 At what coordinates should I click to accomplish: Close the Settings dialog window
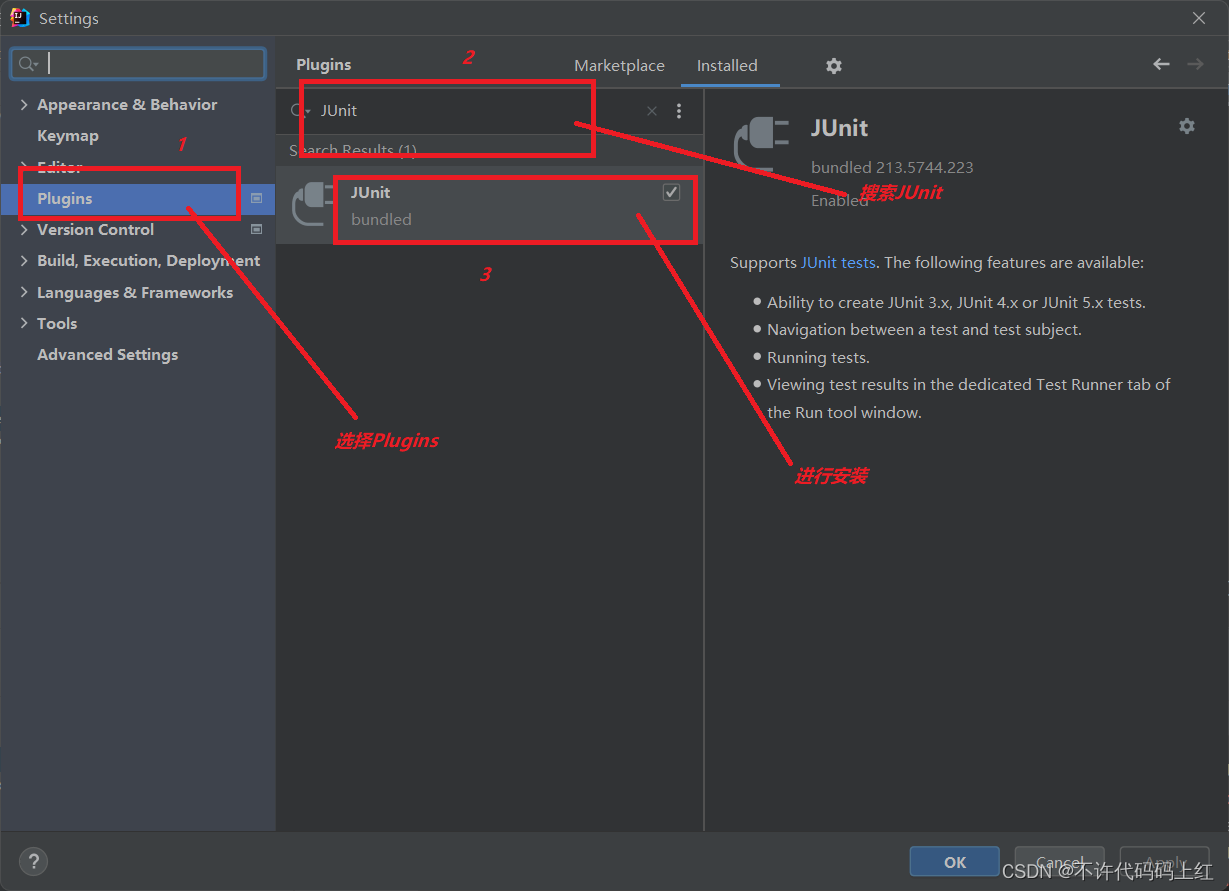point(1199,18)
